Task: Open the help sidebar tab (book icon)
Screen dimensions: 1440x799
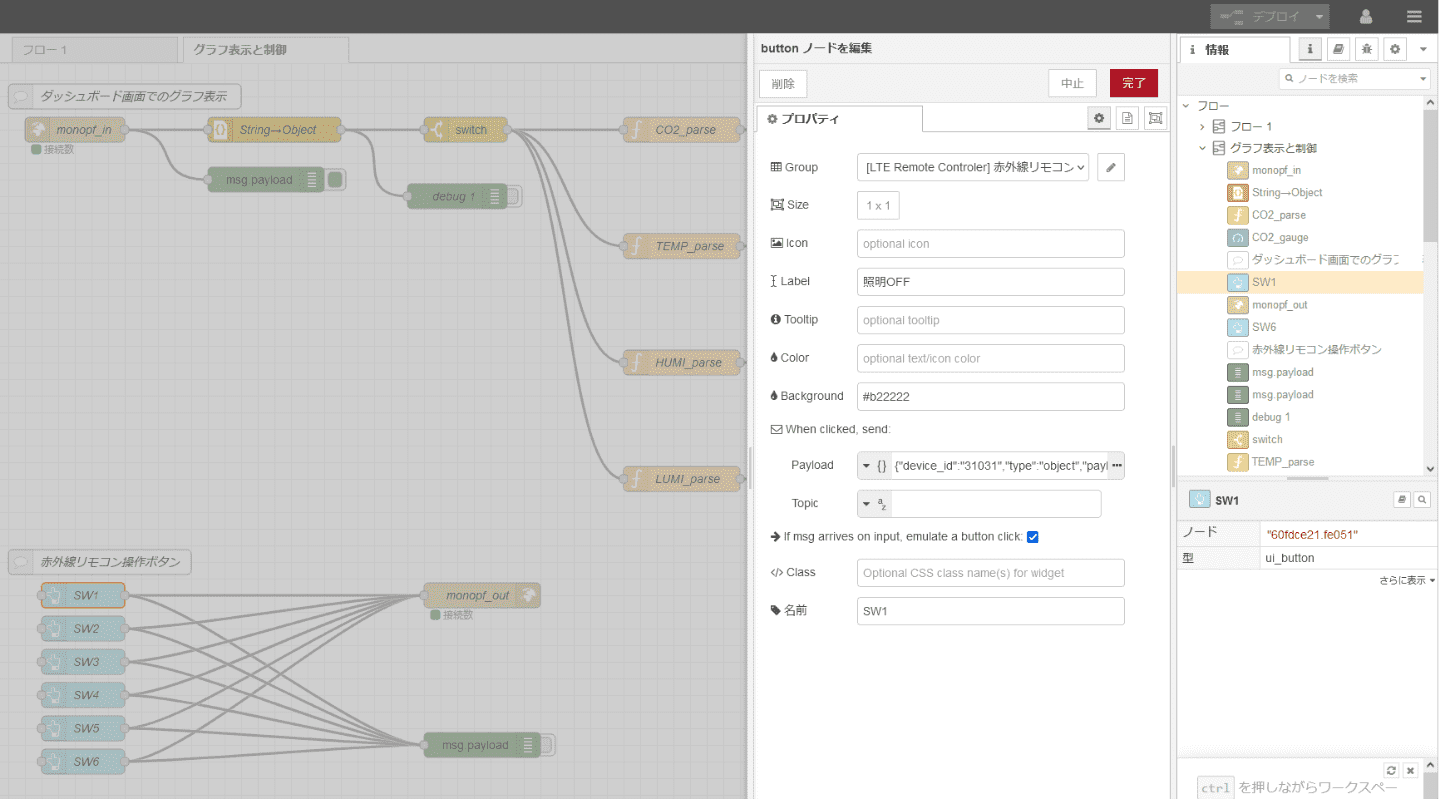Action: [1338, 49]
